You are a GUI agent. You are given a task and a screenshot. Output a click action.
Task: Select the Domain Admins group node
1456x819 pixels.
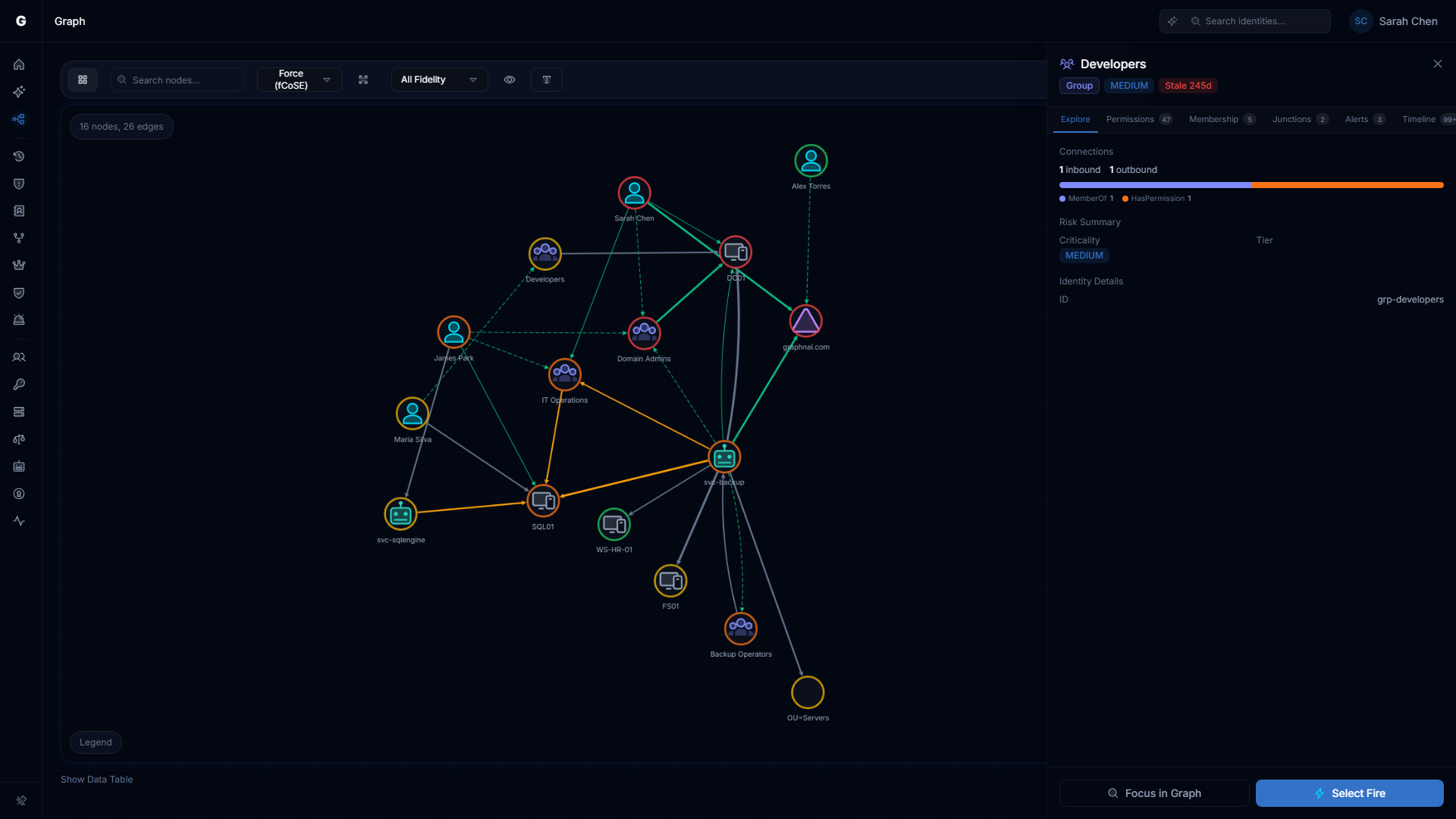[644, 333]
